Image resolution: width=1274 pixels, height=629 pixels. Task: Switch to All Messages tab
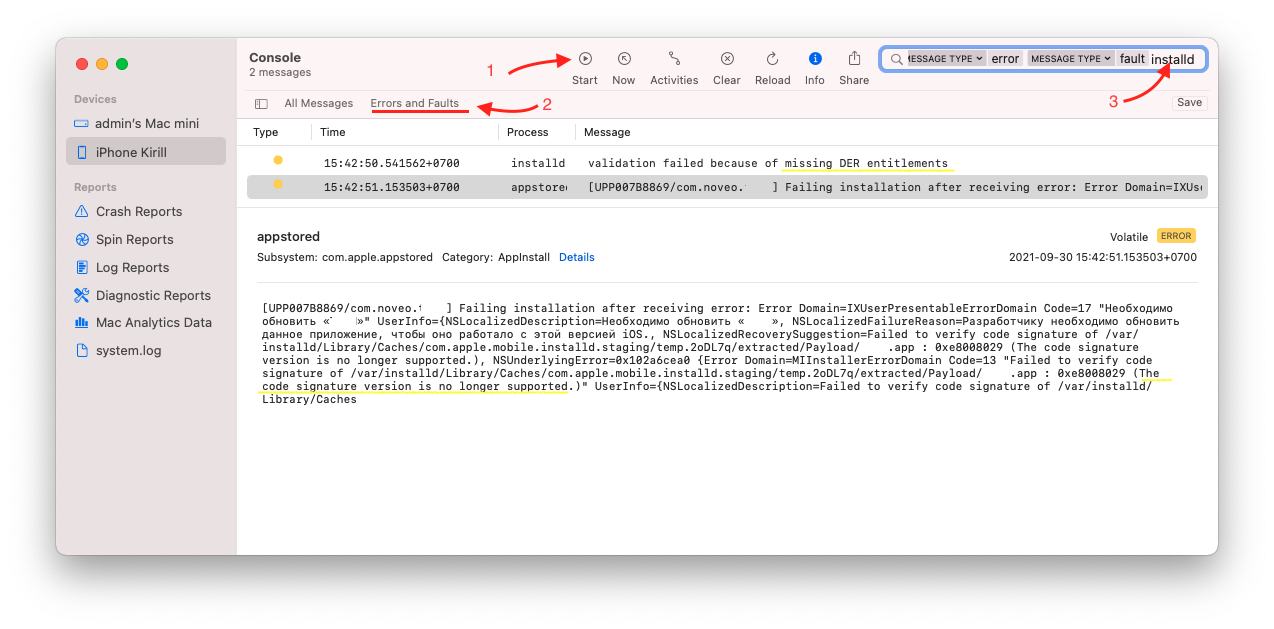pyautogui.click(x=318, y=103)
